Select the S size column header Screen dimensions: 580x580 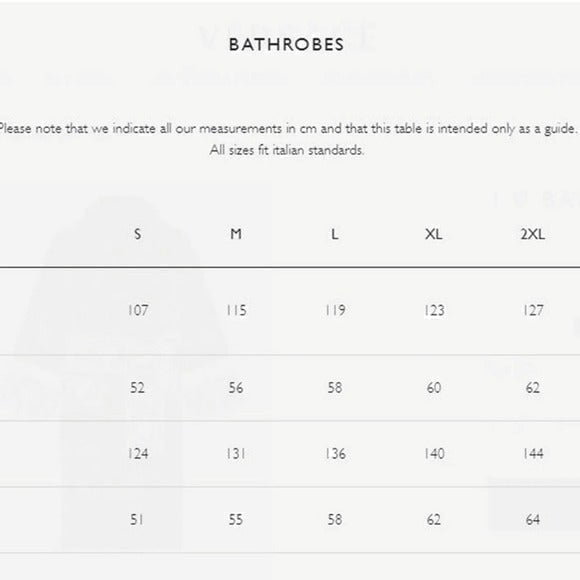pos(137,234)
